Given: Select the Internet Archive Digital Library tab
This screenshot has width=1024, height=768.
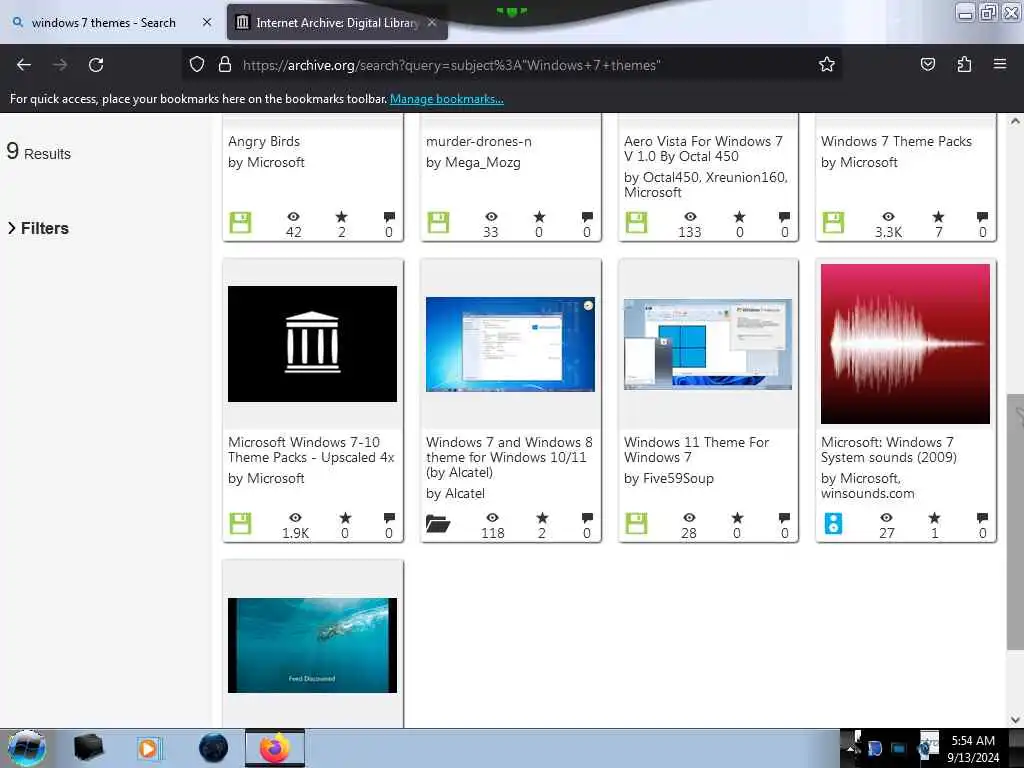Looking at the screenshot, I should tap(336, 23).
